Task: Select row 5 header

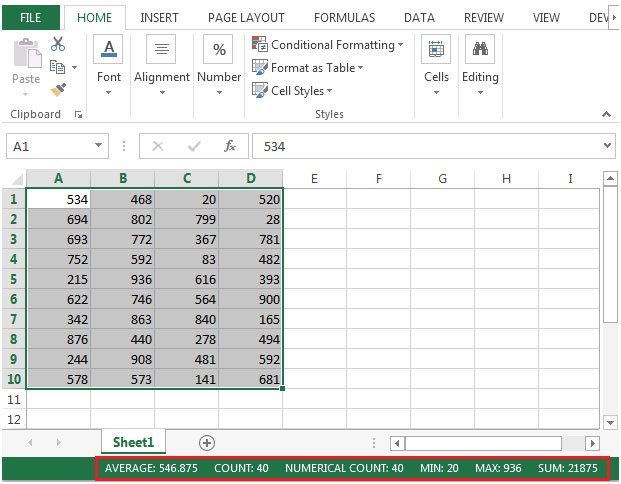Action: tap(13, 279)
